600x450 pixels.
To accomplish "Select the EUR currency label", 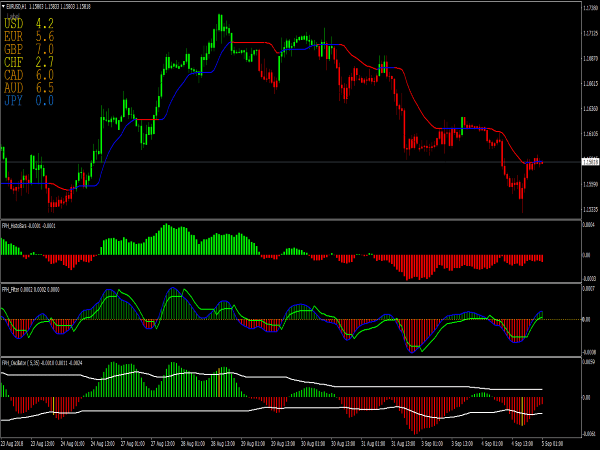I will 14,37.
